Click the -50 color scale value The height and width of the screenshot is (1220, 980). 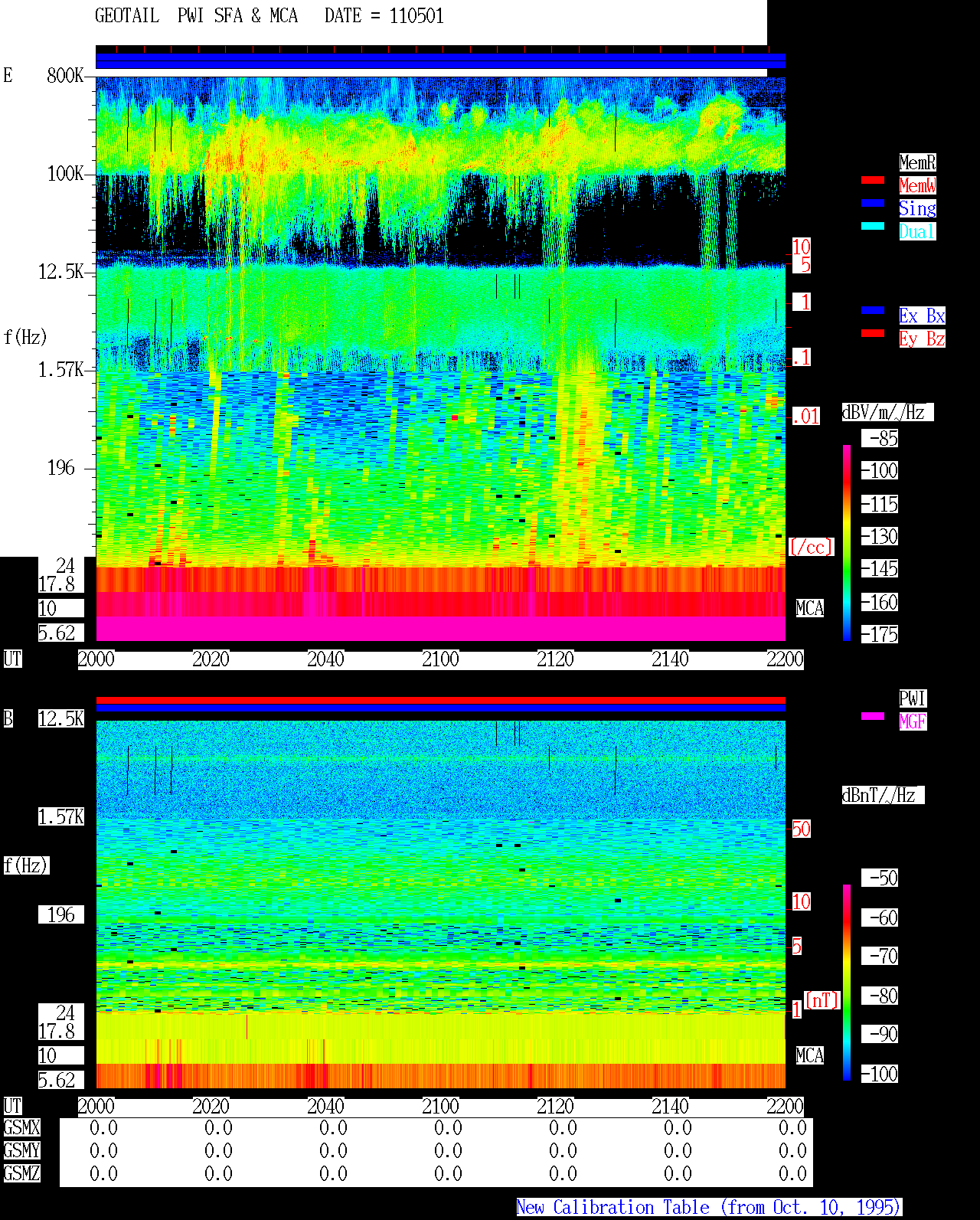pyautogui.click(x=880, y=878)
